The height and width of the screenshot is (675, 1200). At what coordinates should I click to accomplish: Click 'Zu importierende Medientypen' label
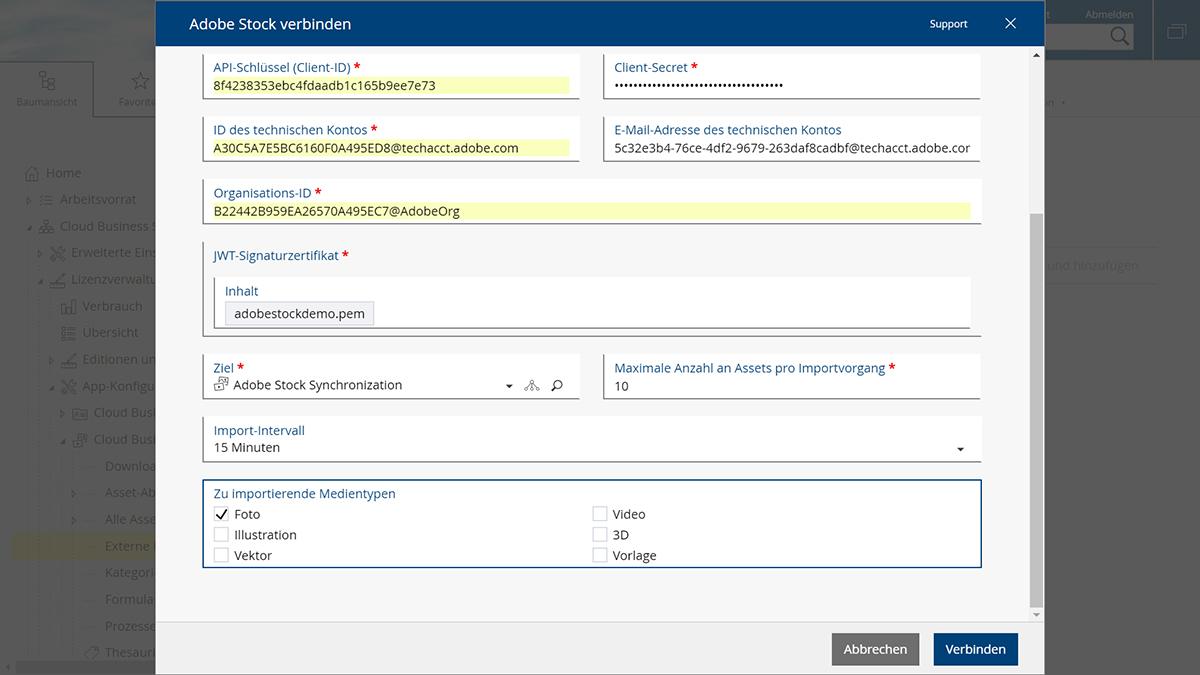[x=305, y=494]
